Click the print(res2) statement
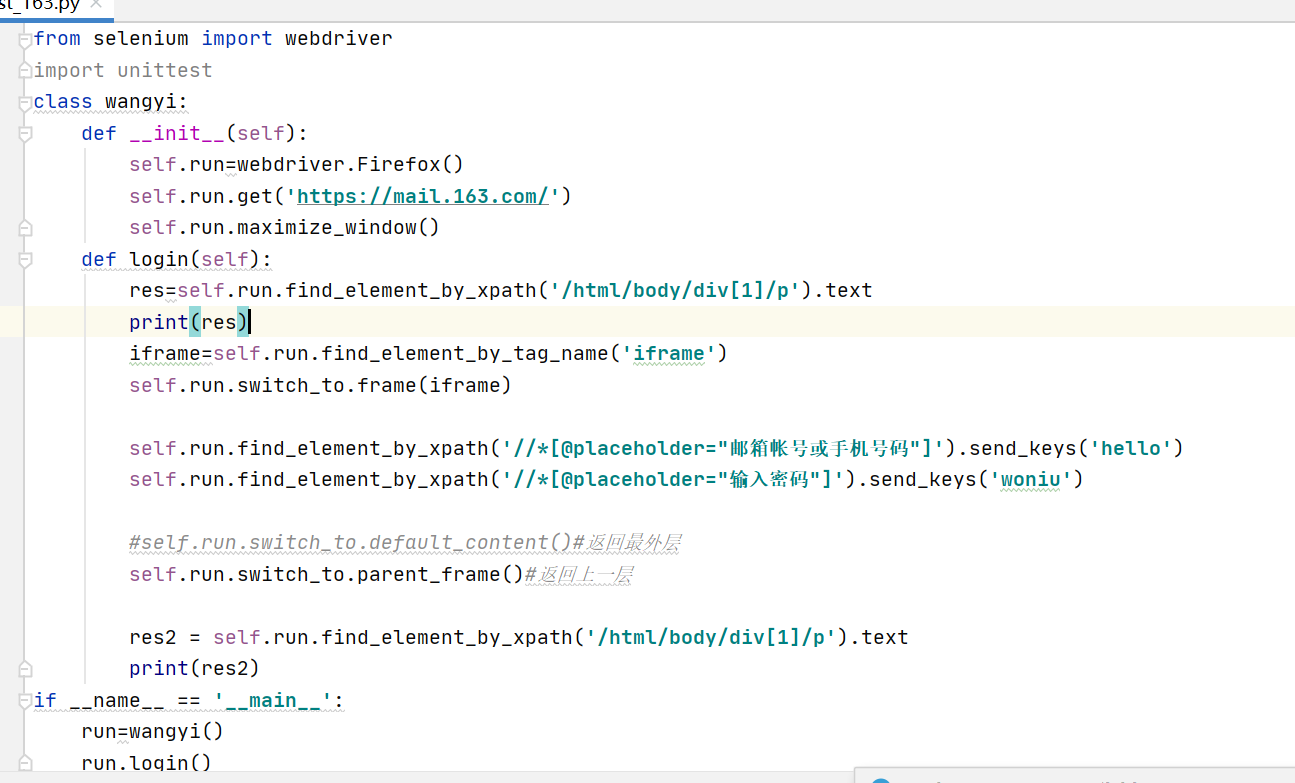This screenshot has height=783, width=1295. tap(195, 668)
